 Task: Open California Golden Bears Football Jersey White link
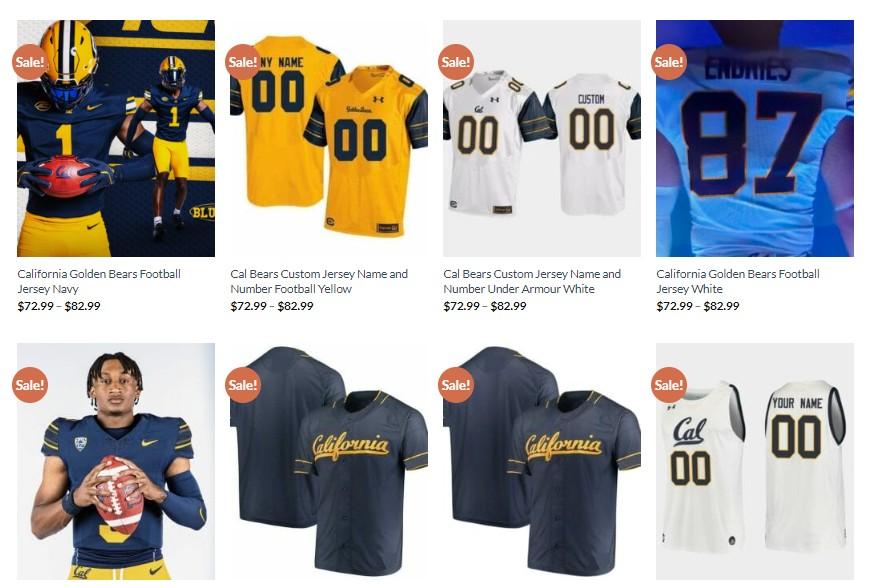click(x=738, y=281)
